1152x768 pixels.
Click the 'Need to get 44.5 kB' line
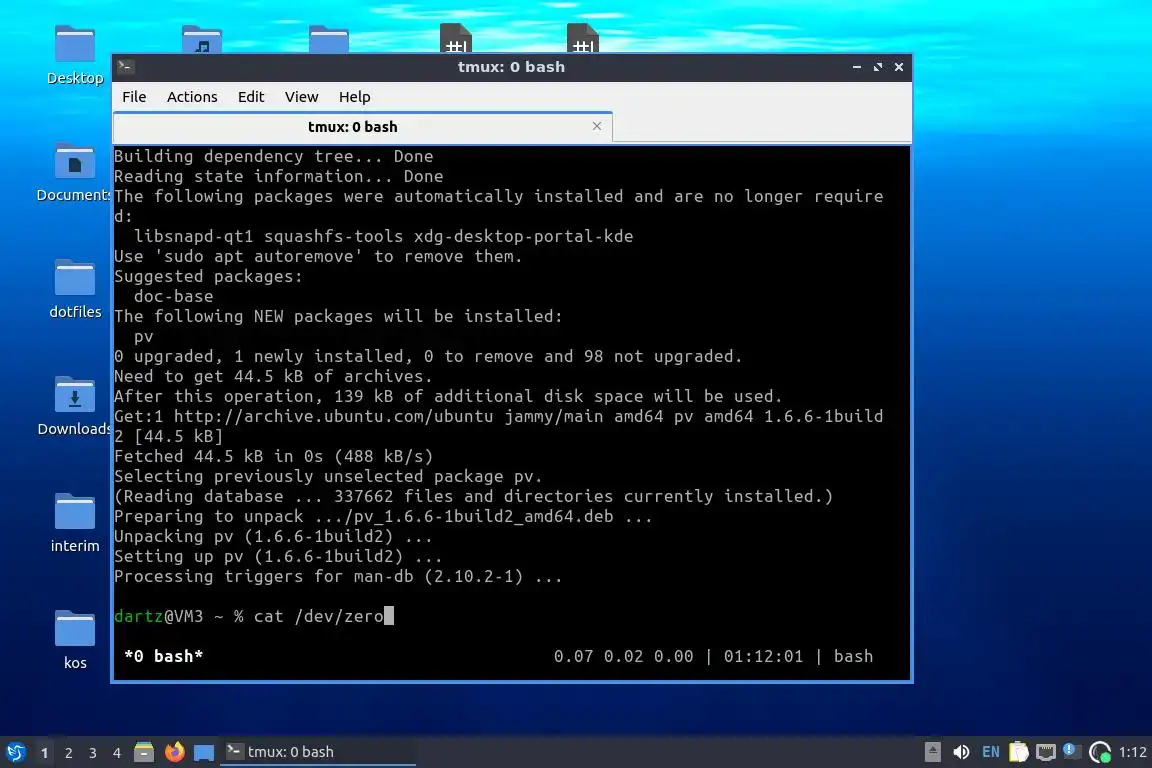[273, 376]
